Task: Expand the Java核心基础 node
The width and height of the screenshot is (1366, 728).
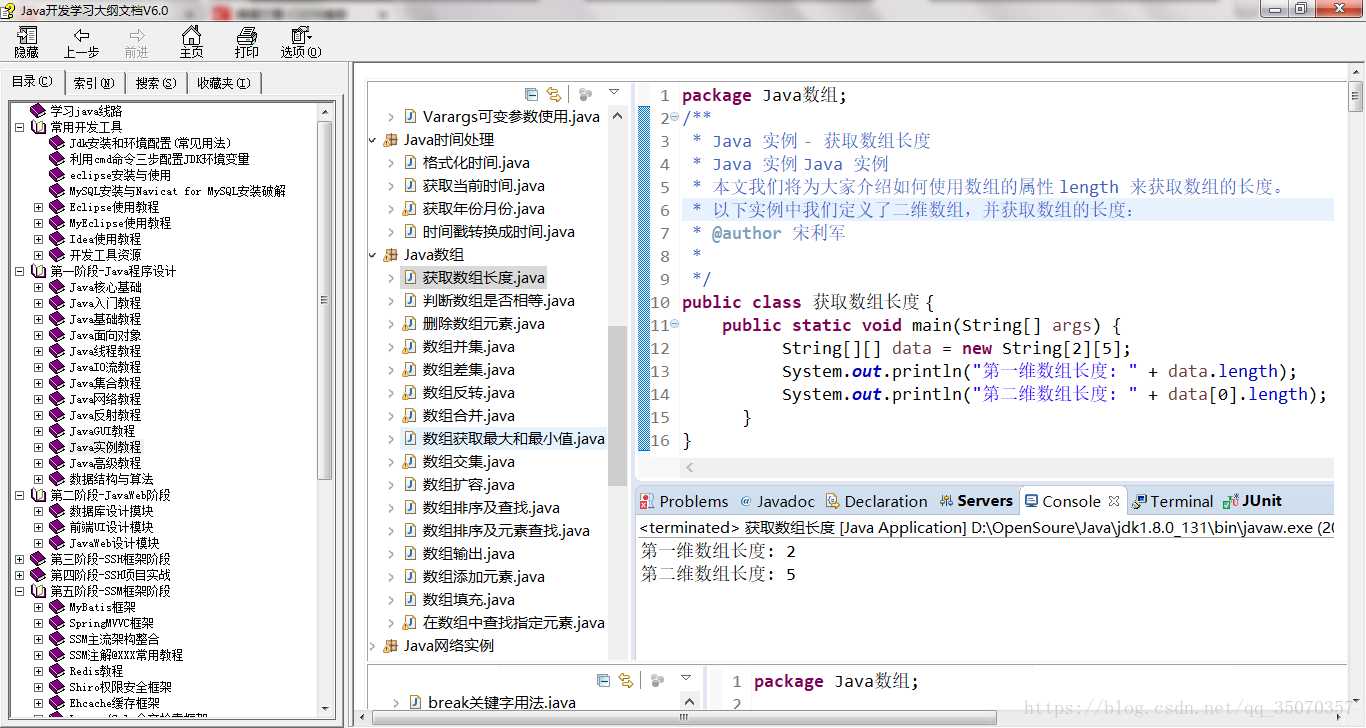Action: tap(38, 287)
